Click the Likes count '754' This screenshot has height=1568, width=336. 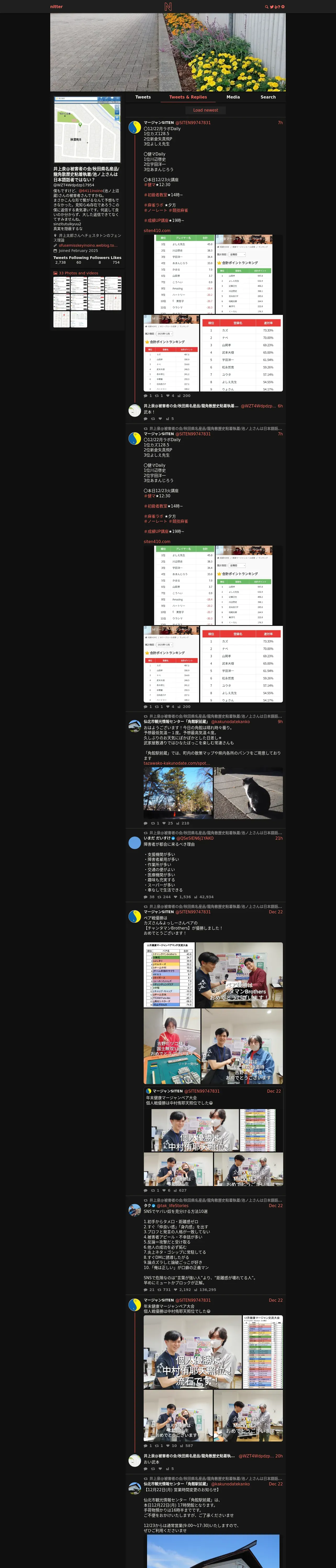(116, 262)
